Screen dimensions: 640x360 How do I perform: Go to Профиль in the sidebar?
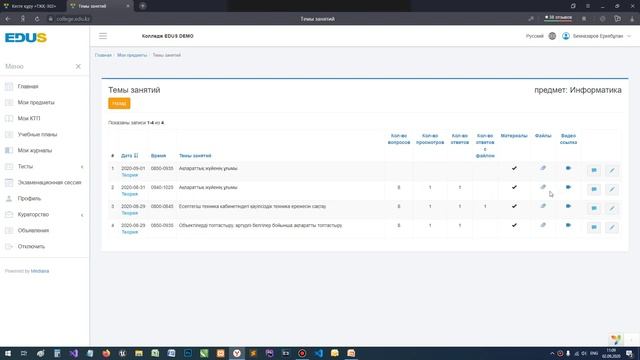tap(29, 198)
